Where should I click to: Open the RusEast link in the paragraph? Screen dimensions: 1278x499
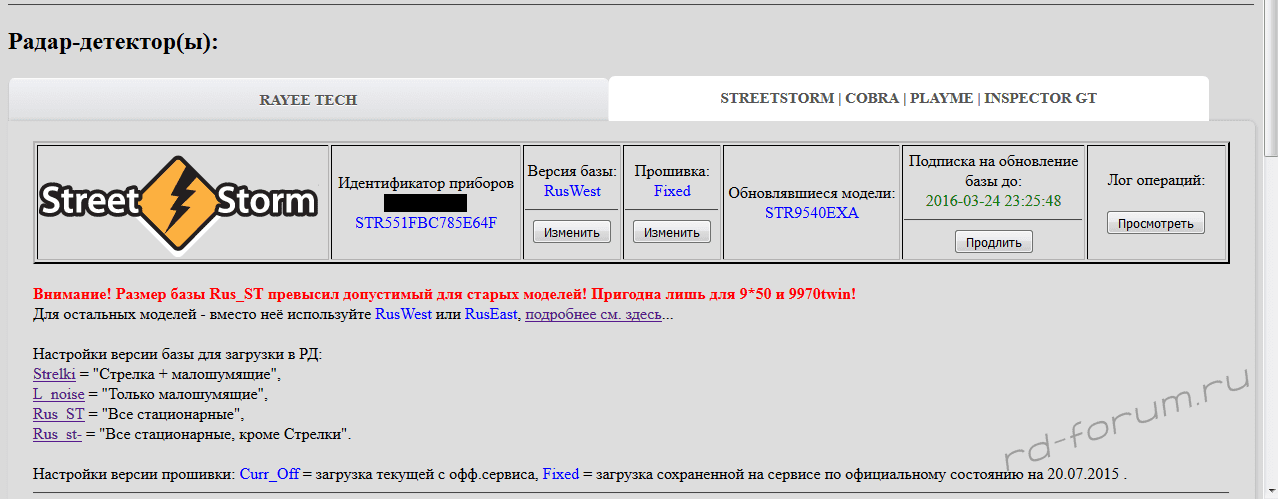(490, 314)
